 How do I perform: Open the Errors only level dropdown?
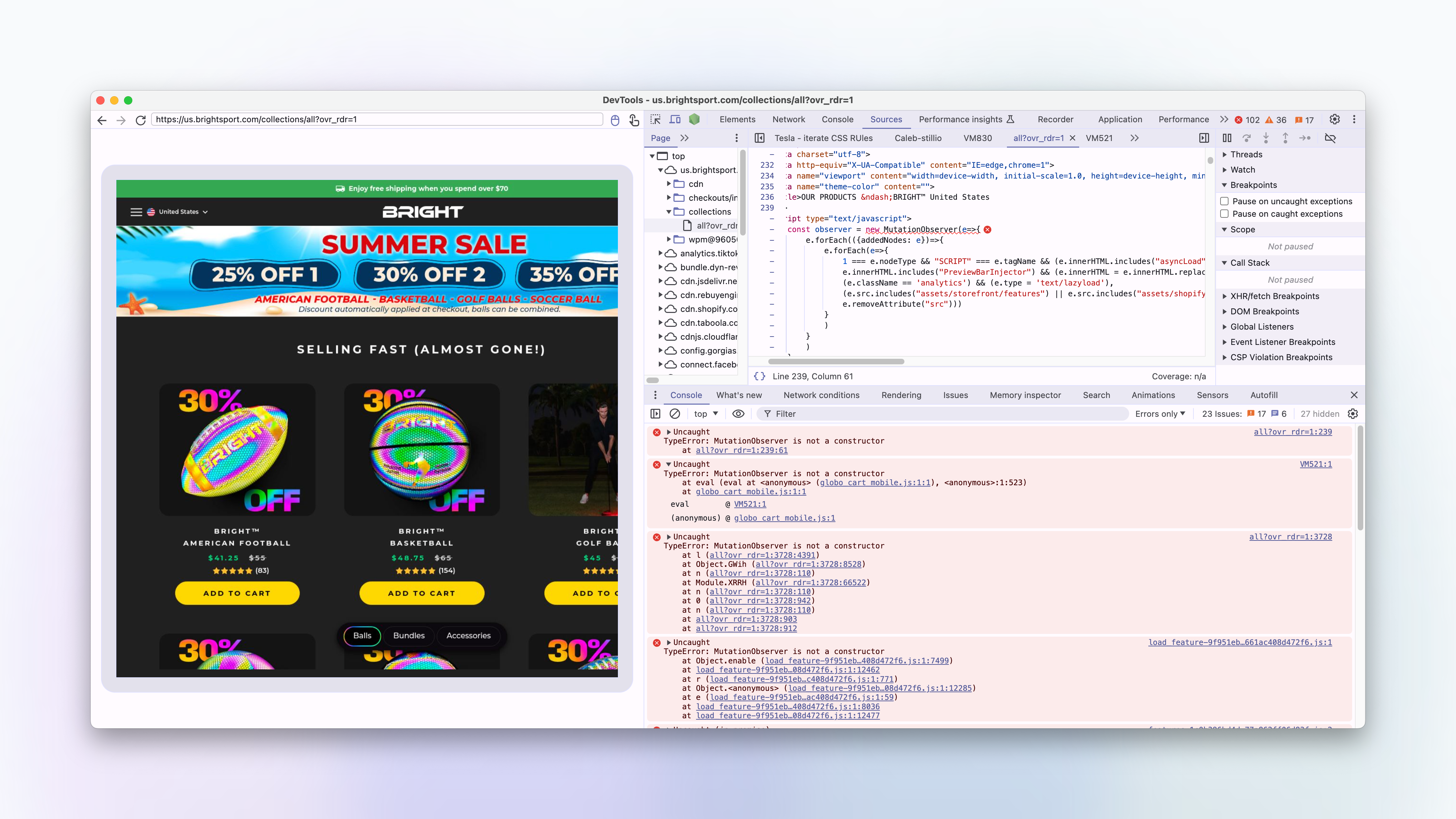coord(1160,414)
